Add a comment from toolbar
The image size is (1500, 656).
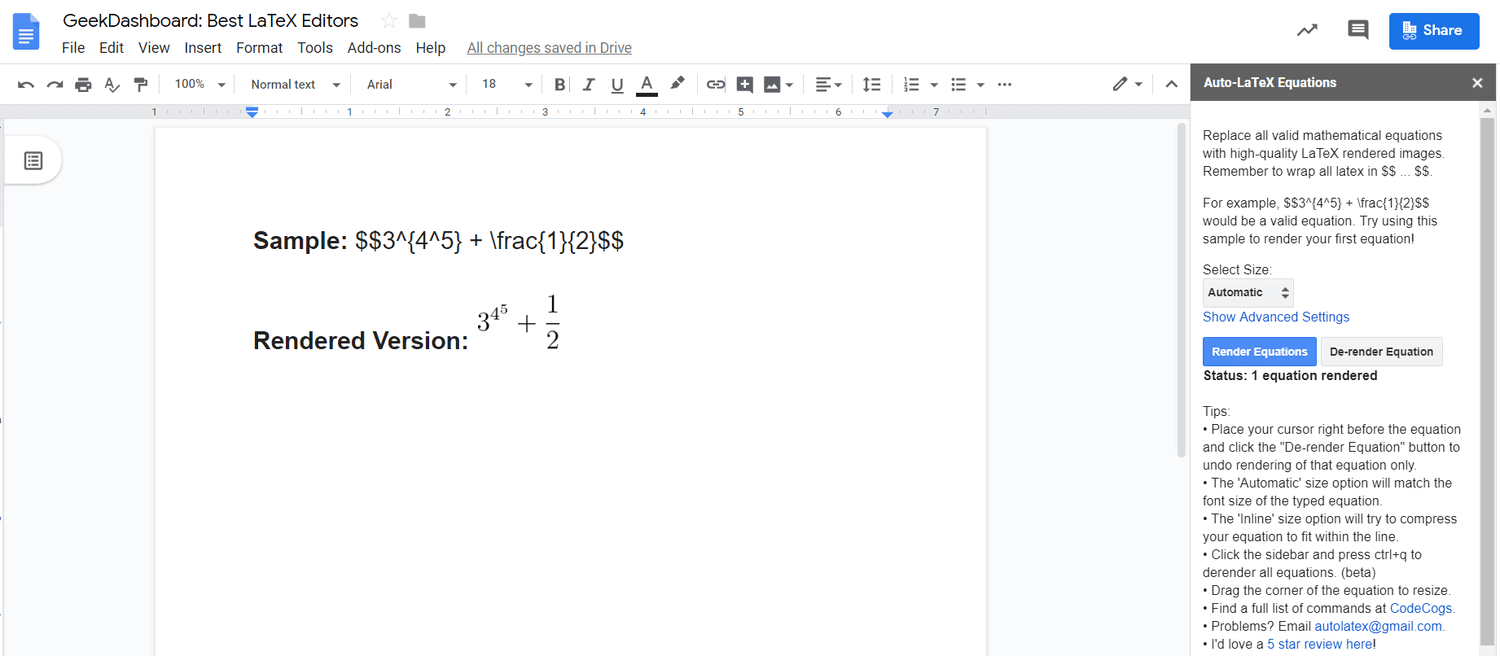click(x=744, y=85)
